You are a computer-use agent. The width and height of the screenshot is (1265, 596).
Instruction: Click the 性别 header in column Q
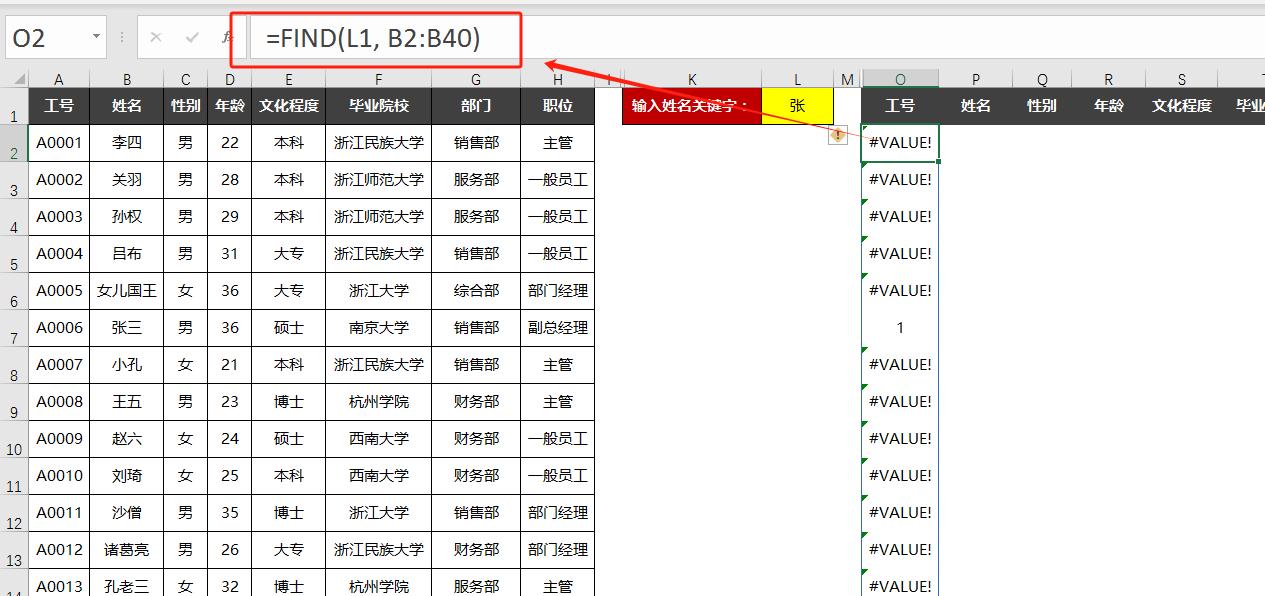pos(1042,105)
